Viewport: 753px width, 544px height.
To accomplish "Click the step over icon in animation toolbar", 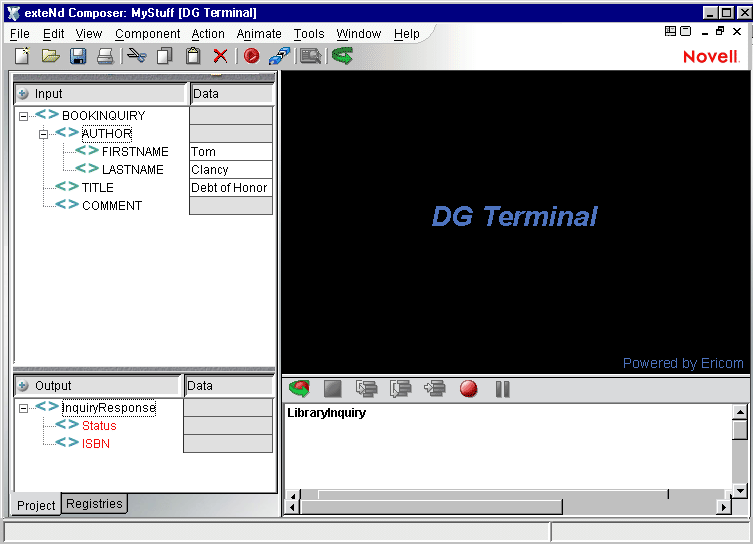I will tap(400, 388).
